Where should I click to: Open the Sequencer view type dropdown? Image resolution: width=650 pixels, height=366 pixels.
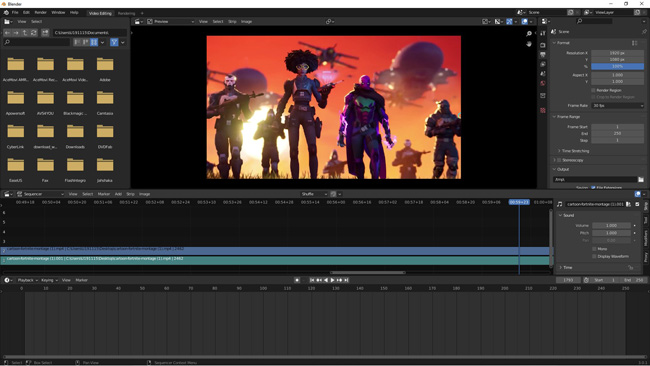click(x=40, y=194)
